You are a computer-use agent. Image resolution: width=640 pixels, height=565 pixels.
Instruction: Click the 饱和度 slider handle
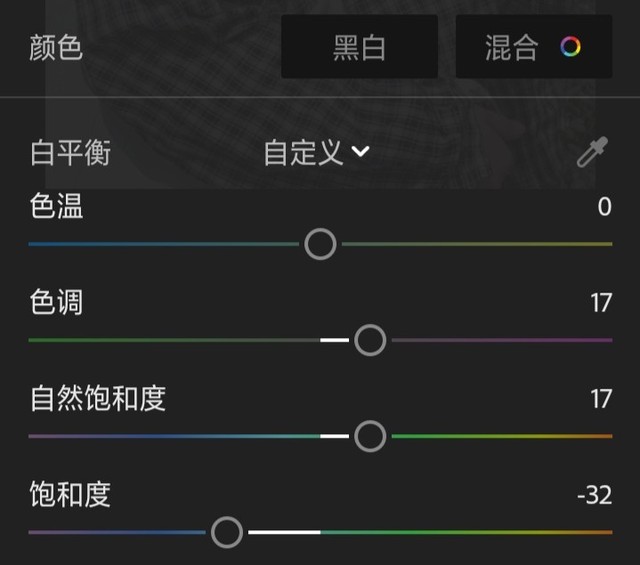[227, 532]
